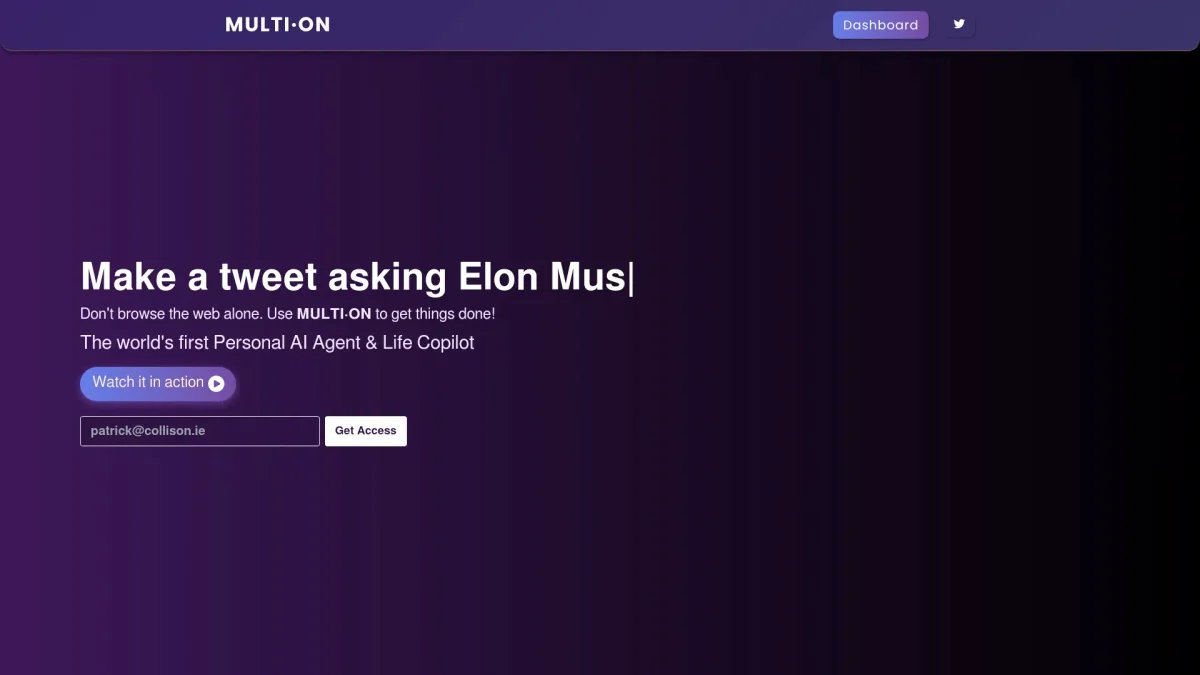
Task: Click the word "asking" in the headline
Action: 387,277
